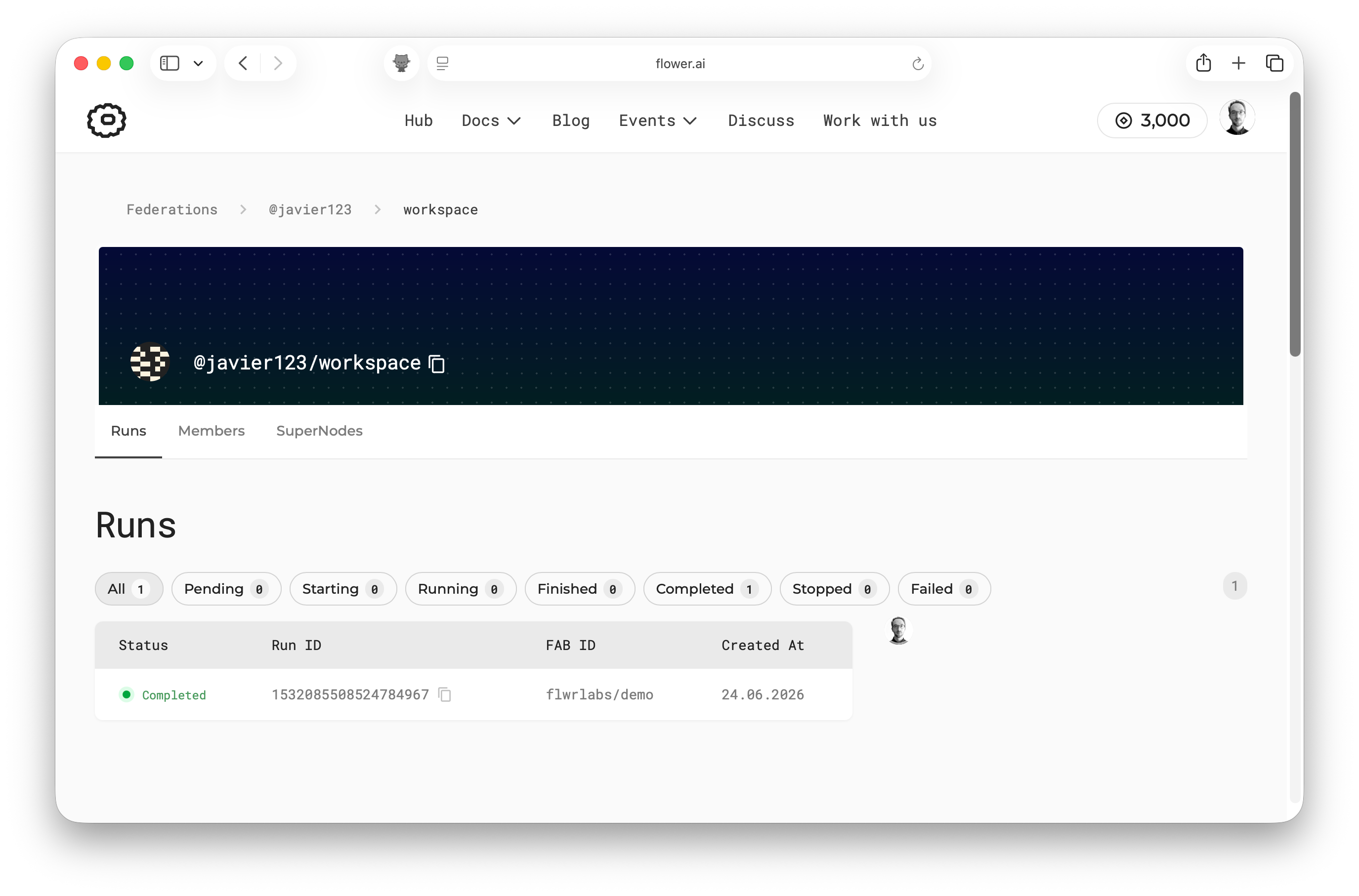Image resolution: width=1359 pixels, height=896 pixels.
Task: Filter runs by Starting status
Action: (343, 589)
